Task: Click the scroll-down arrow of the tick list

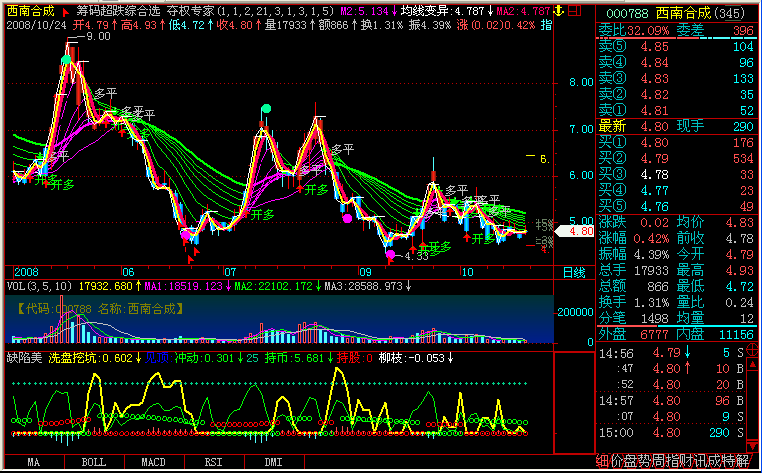Action: [x=752, y=445]
